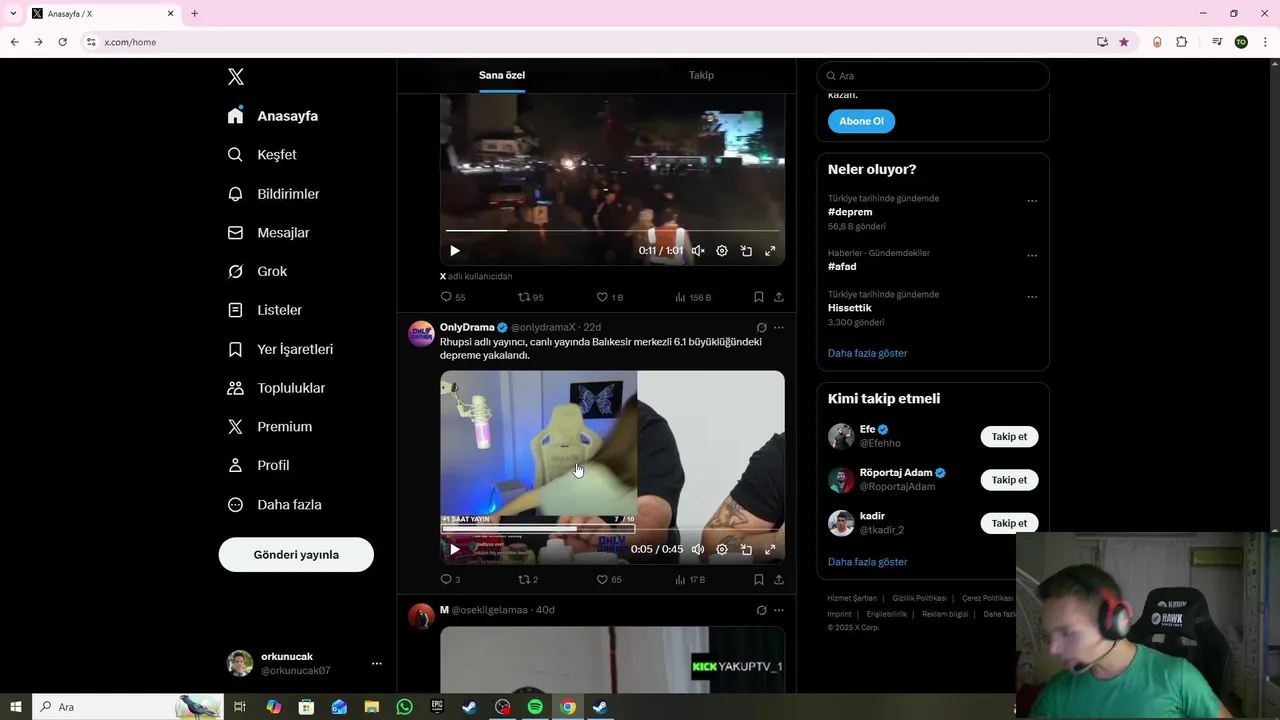Viewport: 1280px width, 720px height.
Task: Seek the top video progress bar
Action: (x=612, y=231)
